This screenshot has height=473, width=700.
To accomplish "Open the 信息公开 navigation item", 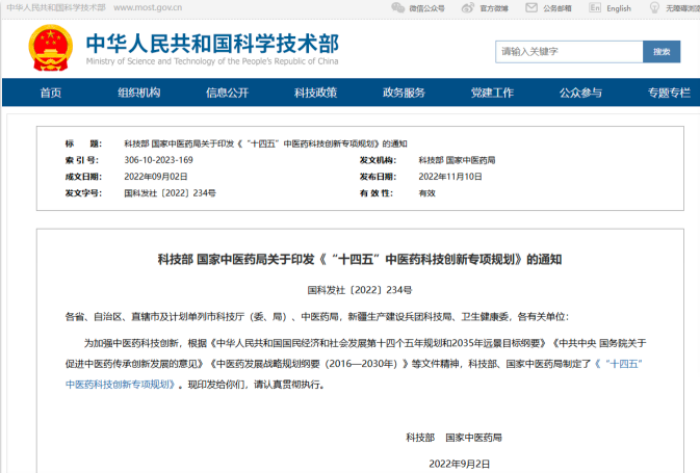I will coord(227,93).
